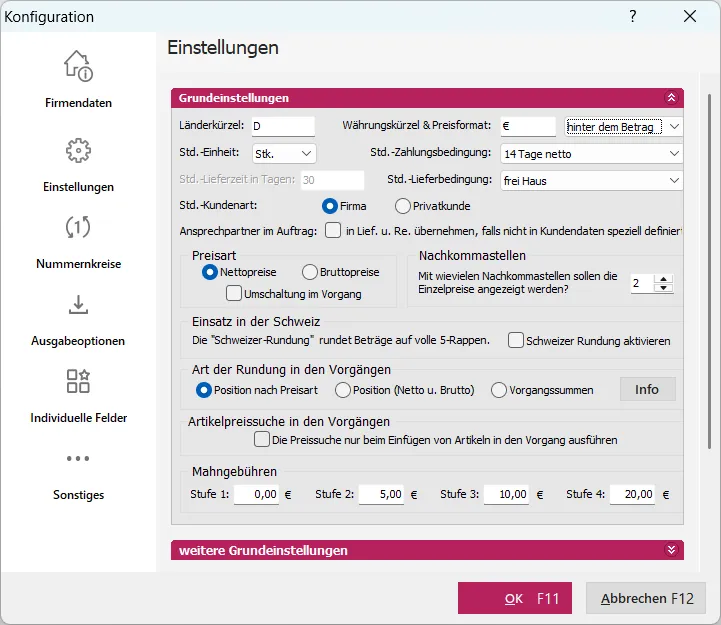Click the help question mark icon
The height and width of the screenshot is (625, 721).
tap(632, 17)
